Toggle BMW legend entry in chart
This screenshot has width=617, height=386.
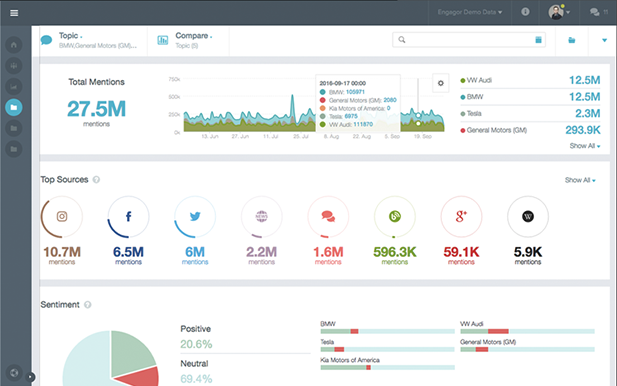(x=472, y=97)
